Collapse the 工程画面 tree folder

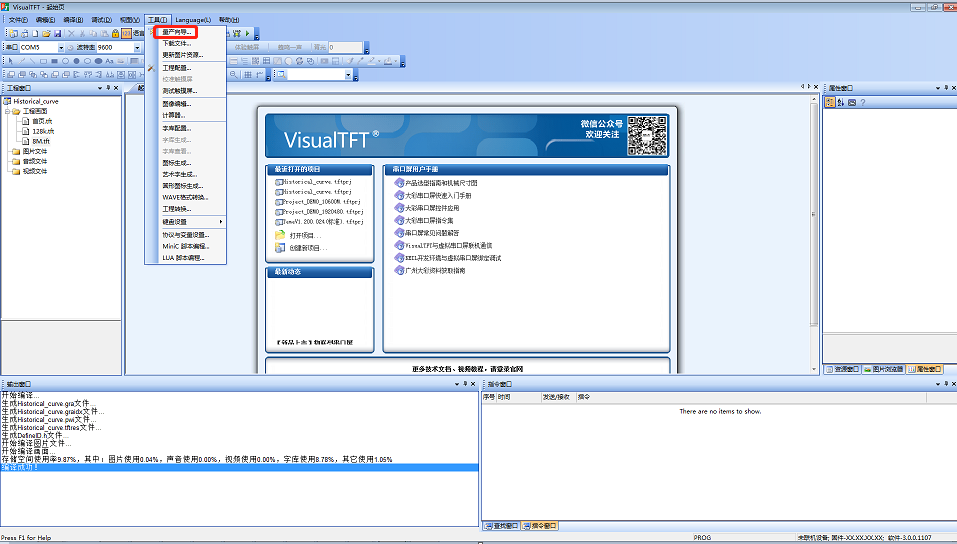tap(7, 111)
